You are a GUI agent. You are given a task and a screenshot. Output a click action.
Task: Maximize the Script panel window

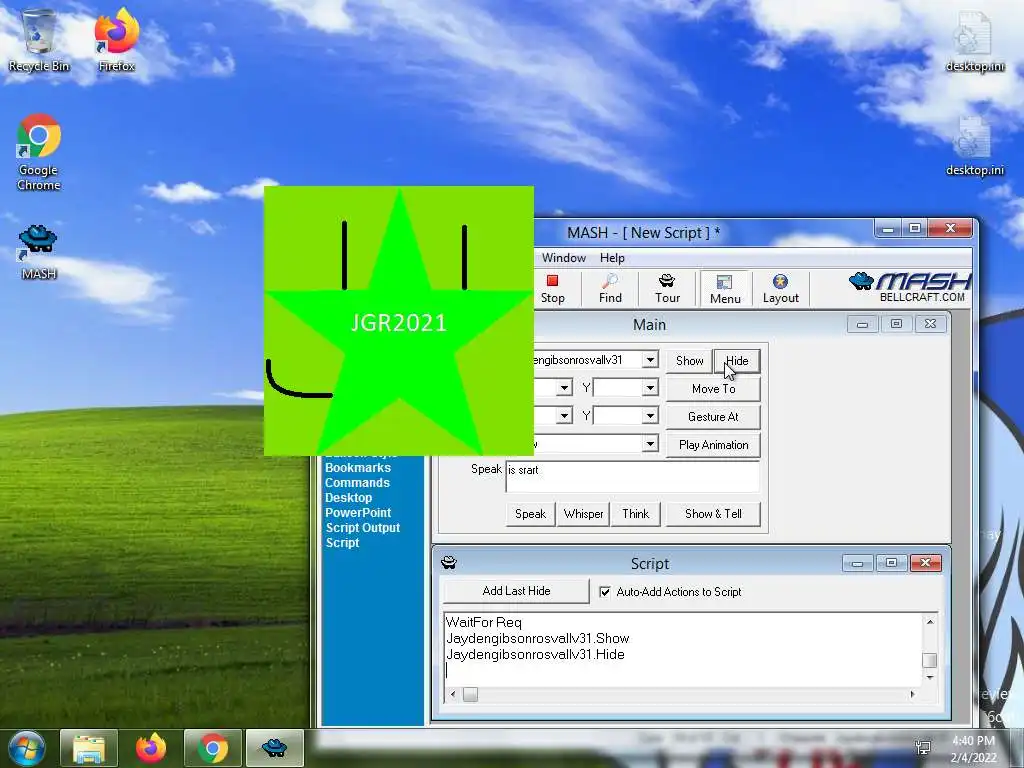tap(891, 563)
